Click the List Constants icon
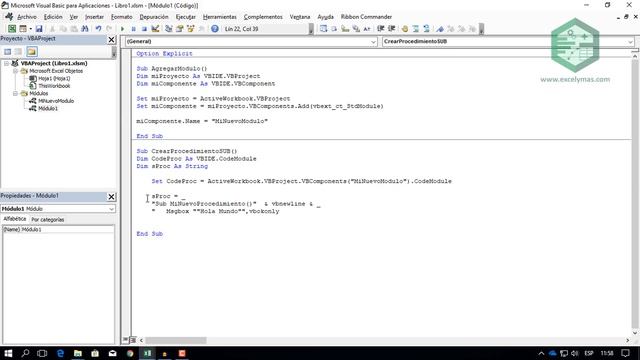 (x=334, y=29)
